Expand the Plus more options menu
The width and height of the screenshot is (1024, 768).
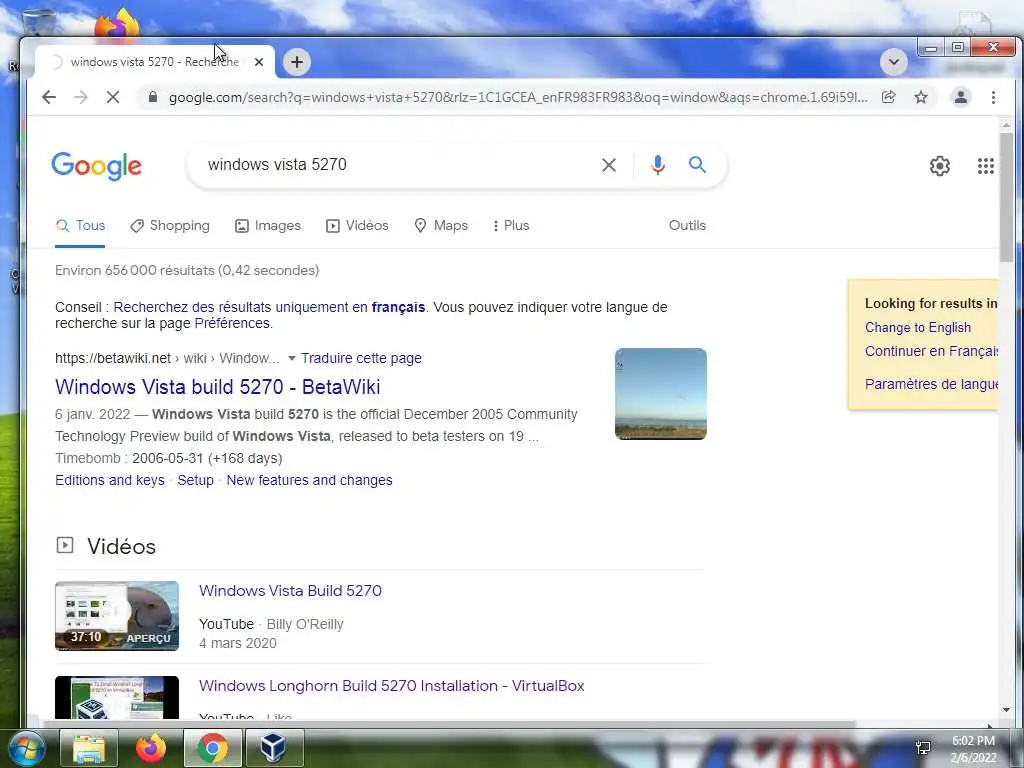click(511, 226)
